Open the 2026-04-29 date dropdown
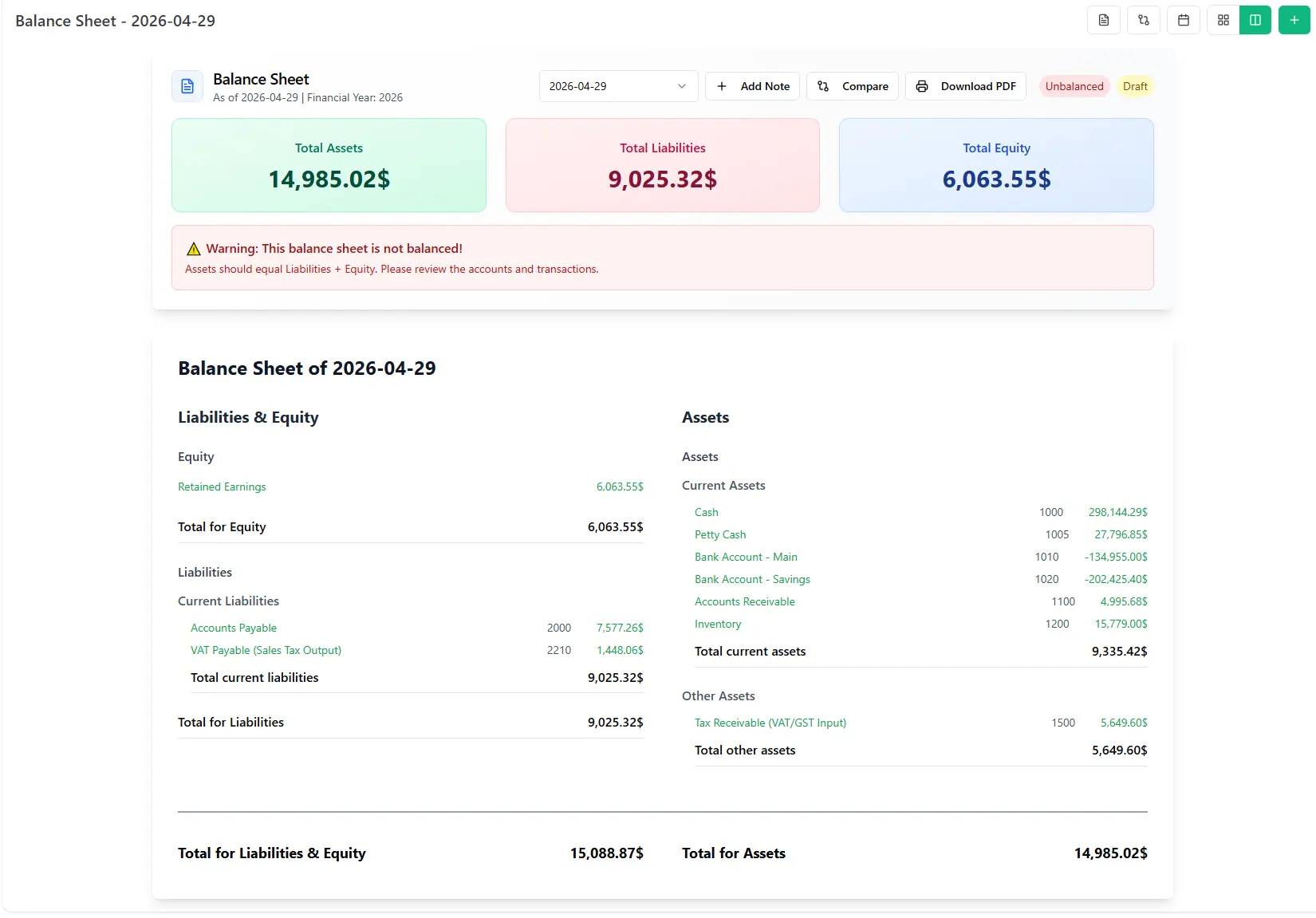1316x918 pixels. point(618,86)
